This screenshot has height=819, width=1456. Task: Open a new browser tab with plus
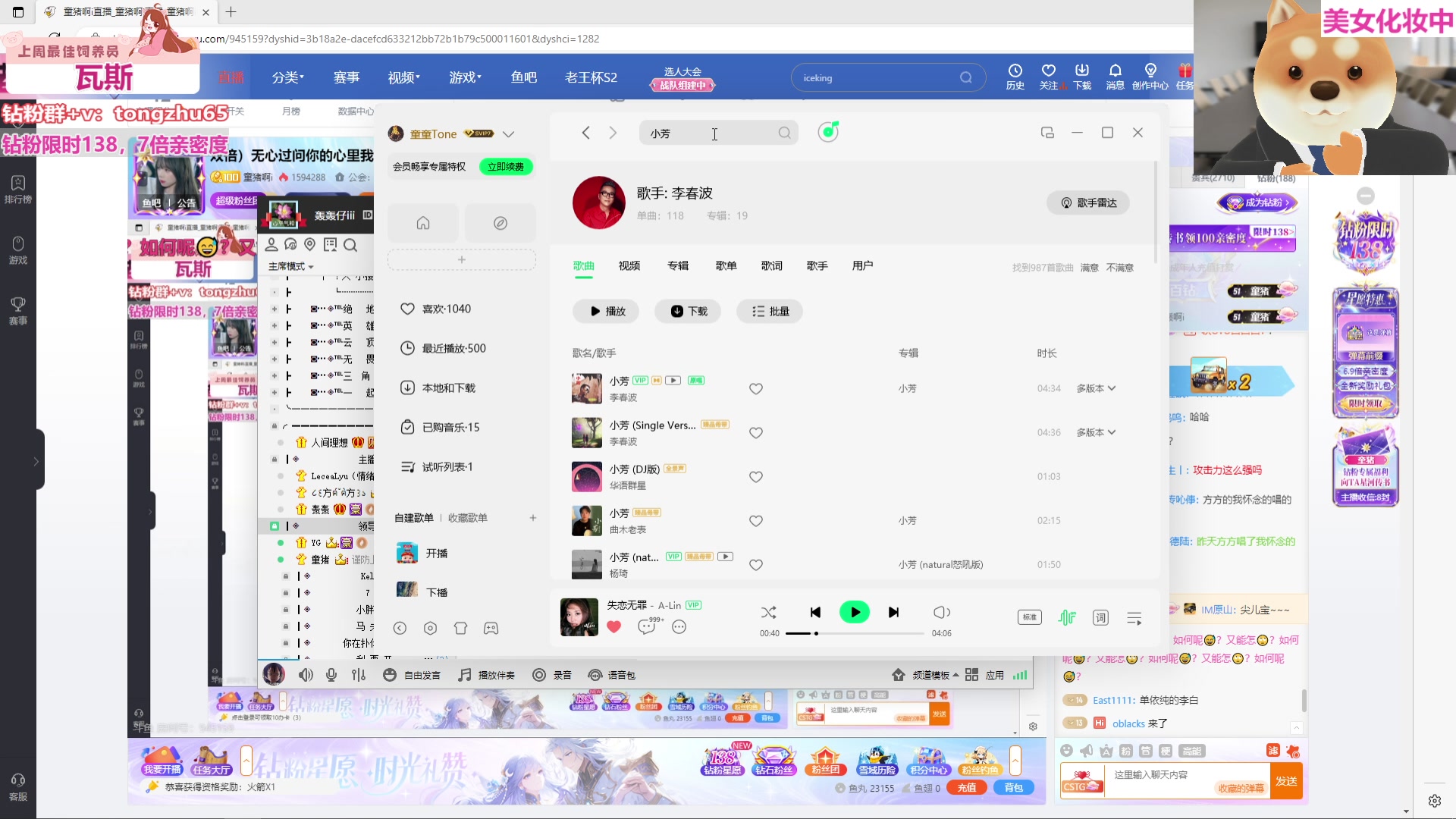tap(231, 11)
